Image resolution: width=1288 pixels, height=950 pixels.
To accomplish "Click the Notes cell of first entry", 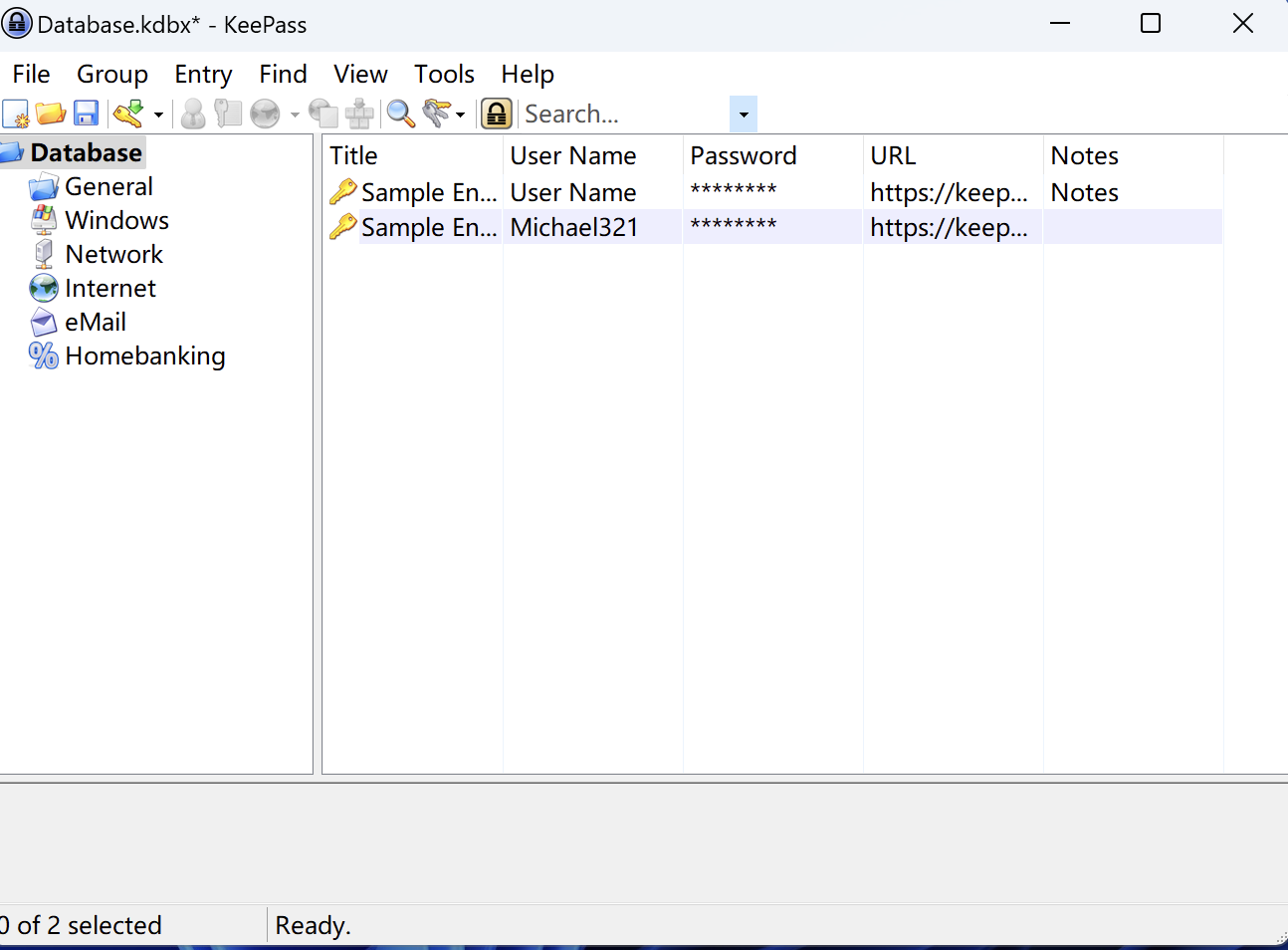I will (1085, 192).
